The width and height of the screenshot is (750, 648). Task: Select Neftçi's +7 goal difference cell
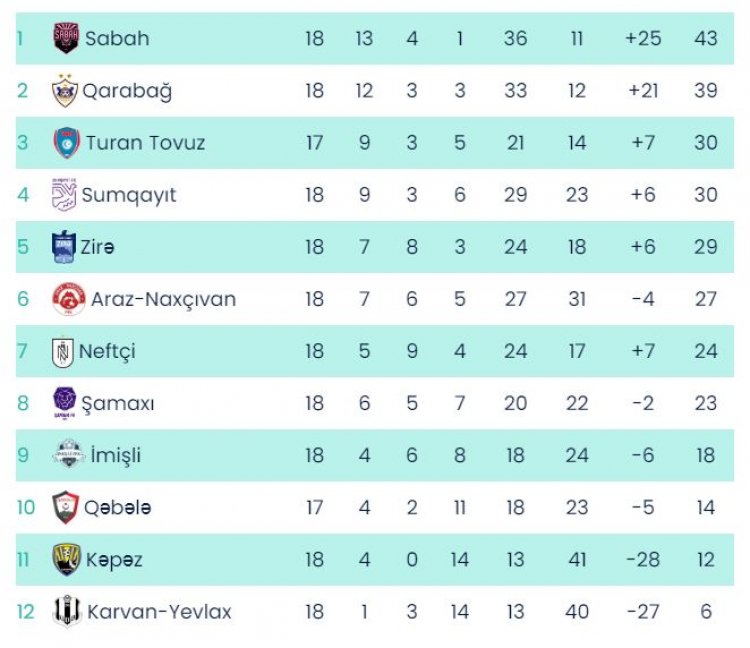coord(643,351)
